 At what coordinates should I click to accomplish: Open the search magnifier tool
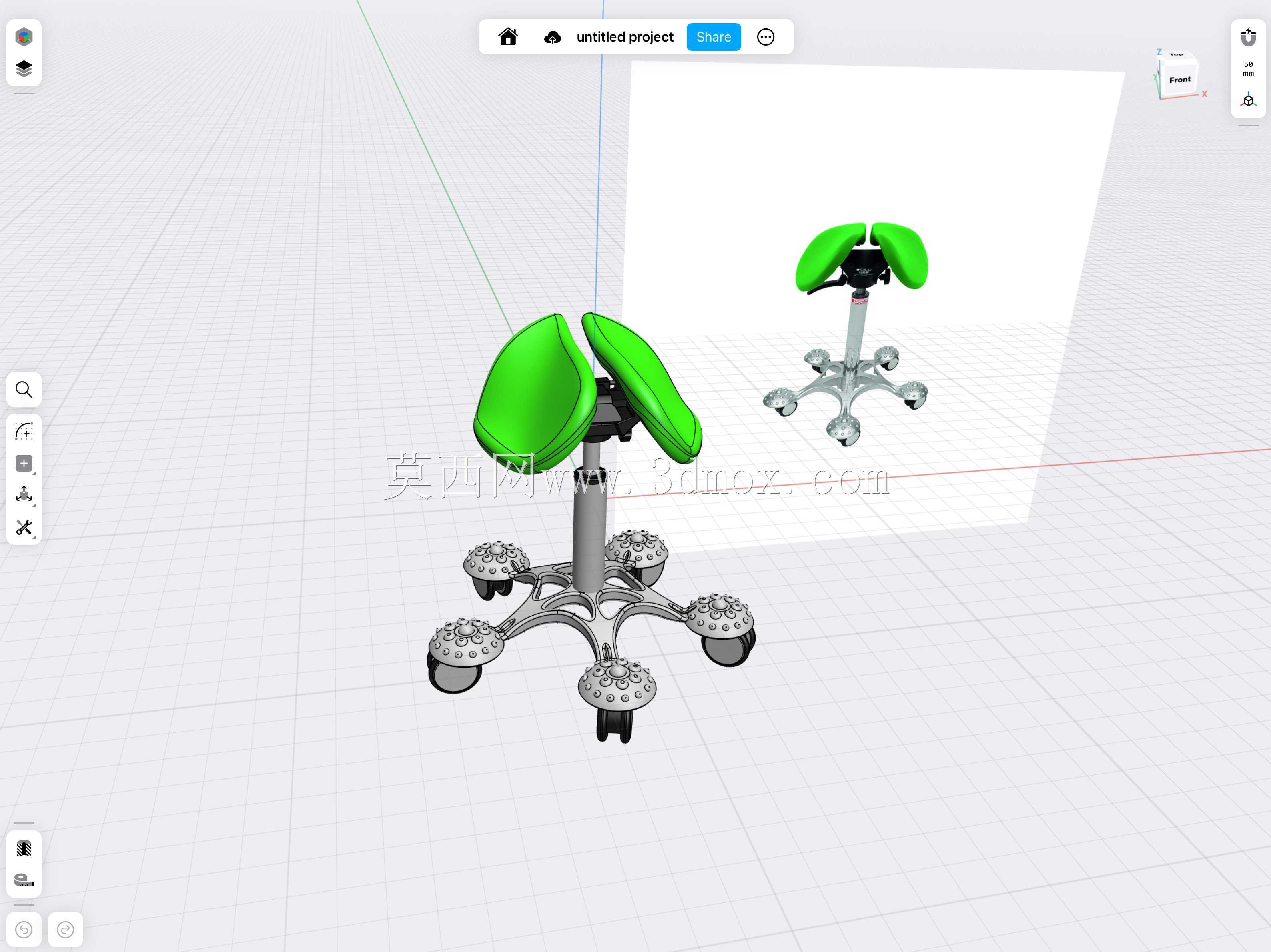tap(24, 390)
